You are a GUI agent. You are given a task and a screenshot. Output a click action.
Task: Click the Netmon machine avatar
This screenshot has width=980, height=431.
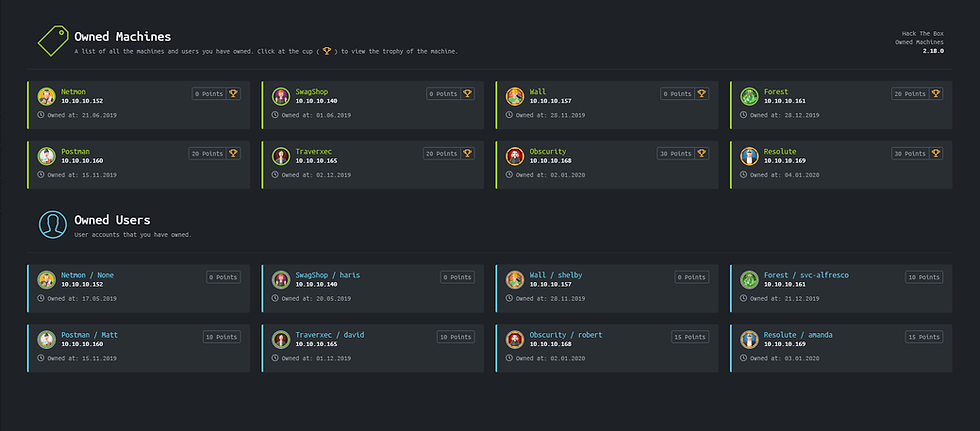tap(46, 97)
